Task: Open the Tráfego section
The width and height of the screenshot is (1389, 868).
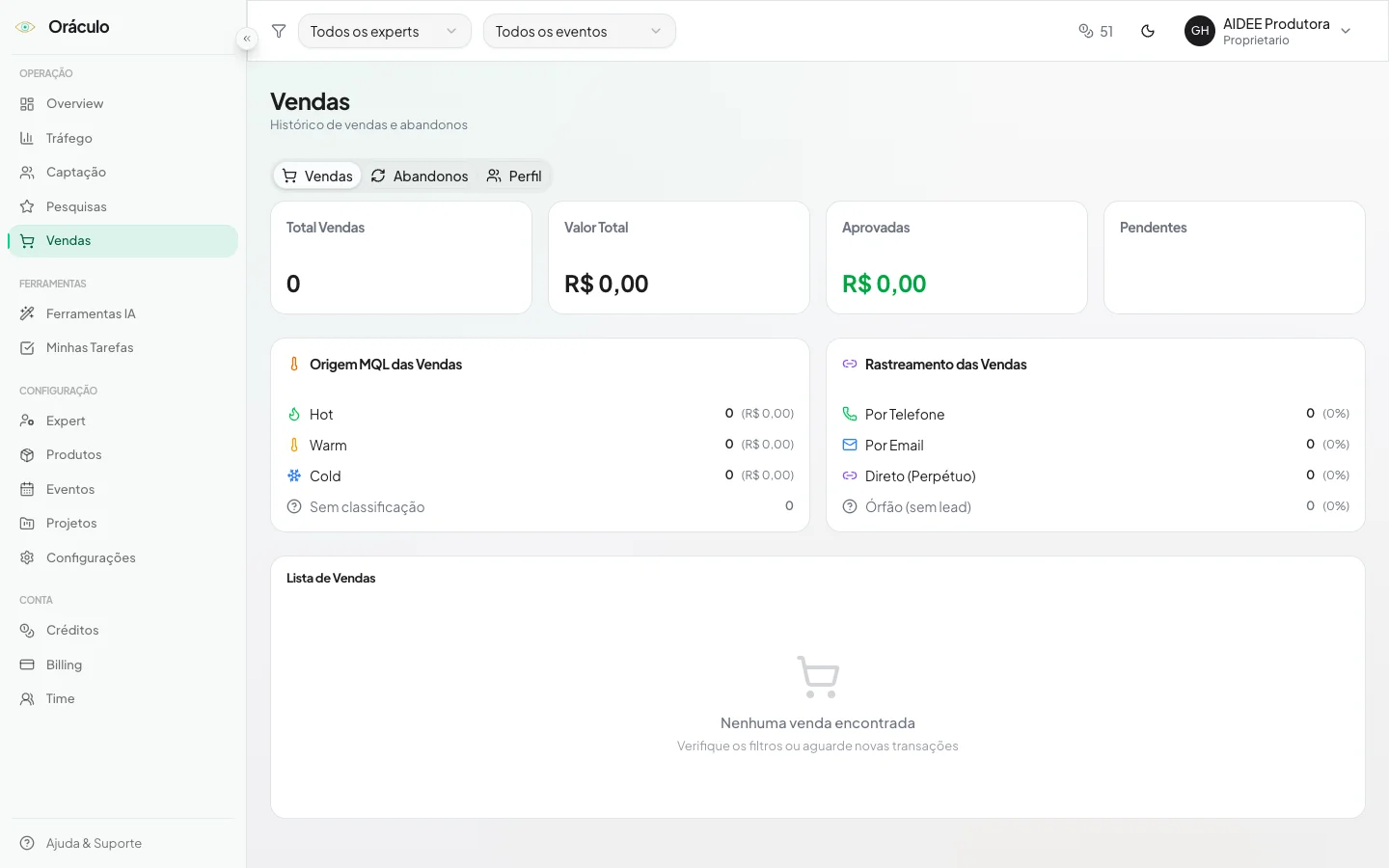Action: pyautogui.click(x=123, y=138)
